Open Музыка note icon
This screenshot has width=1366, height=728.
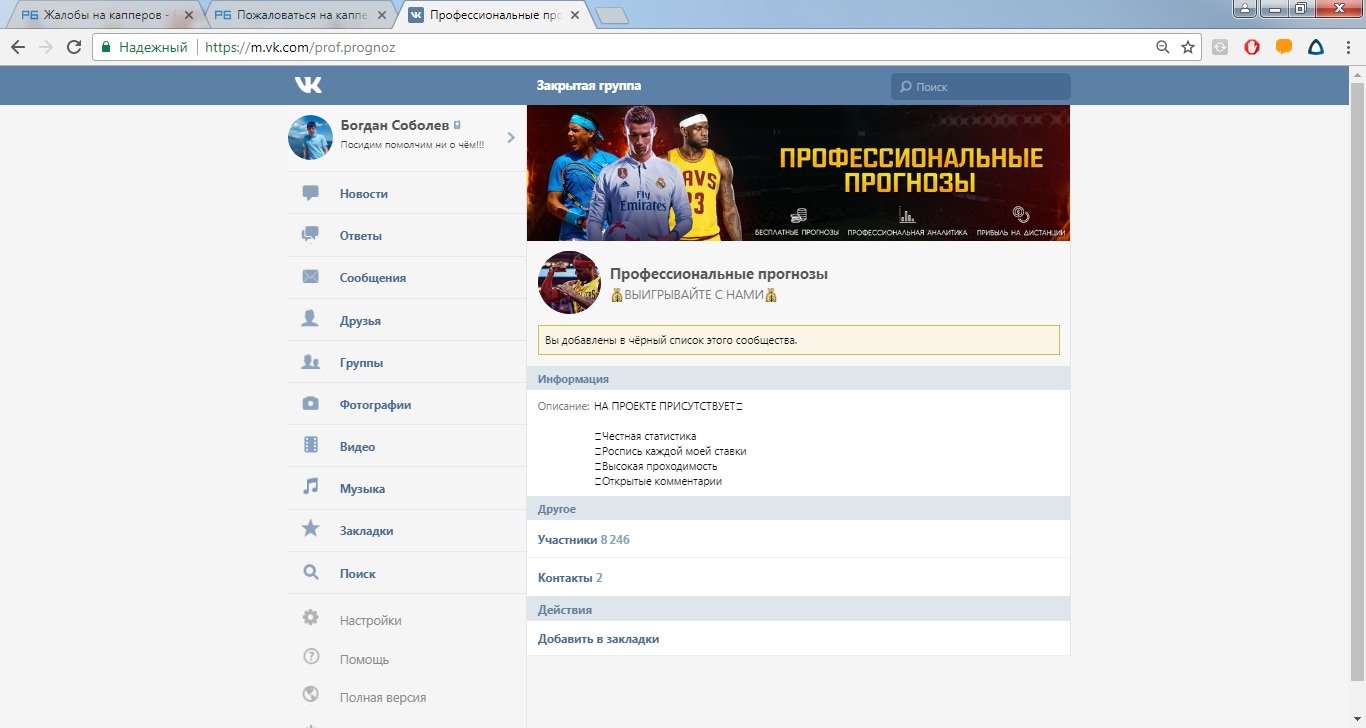(x=311, y=488)
